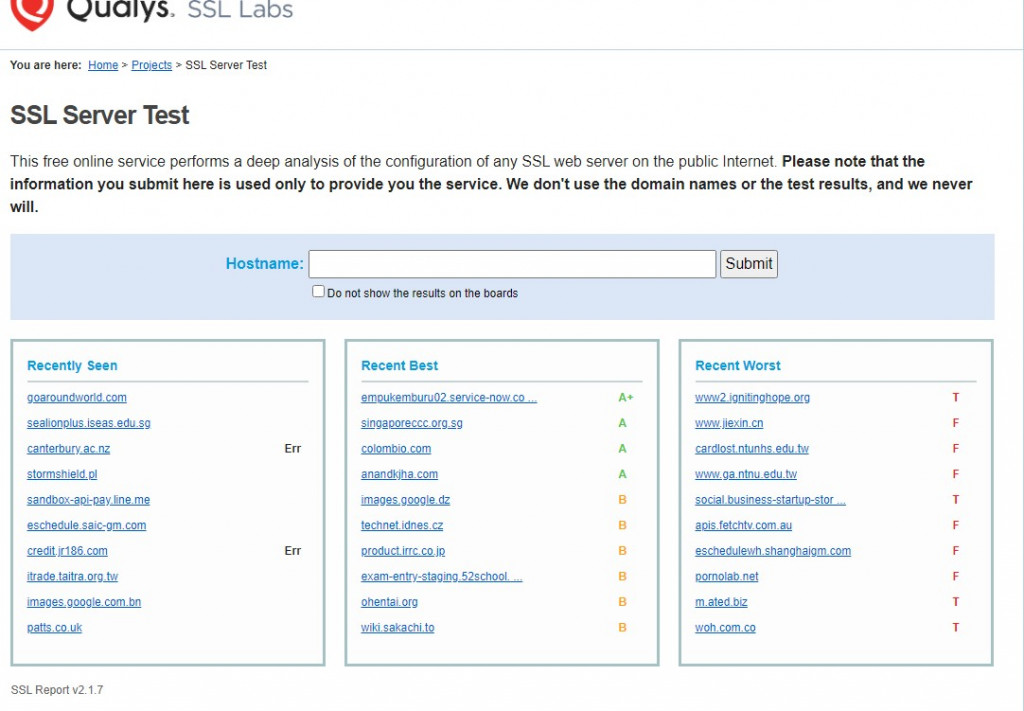Click the Recent Worst heading
This screenshot has width=1024, height=711.
pos(737,366)
